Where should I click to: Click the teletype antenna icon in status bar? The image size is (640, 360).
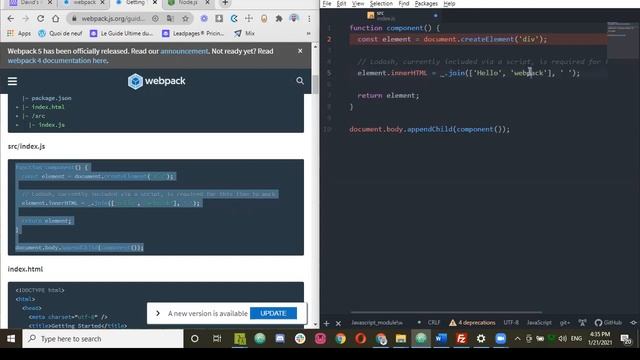click(582, 322)
